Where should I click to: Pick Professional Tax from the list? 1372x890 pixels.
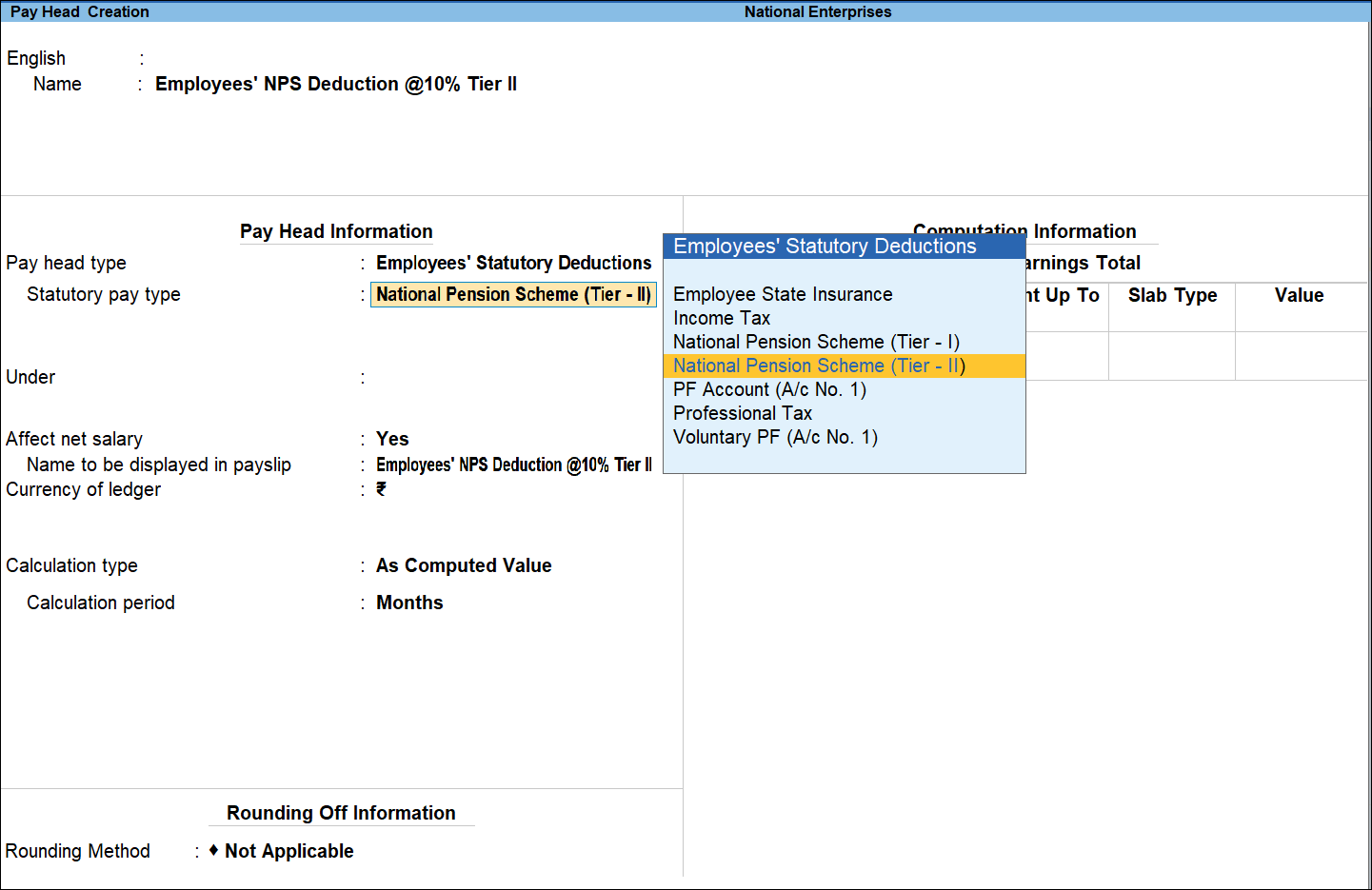pos(742,413)
